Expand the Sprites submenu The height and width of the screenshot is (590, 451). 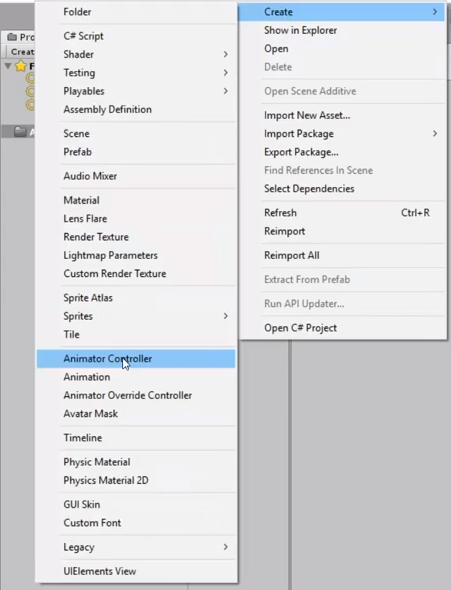[136, 316]
